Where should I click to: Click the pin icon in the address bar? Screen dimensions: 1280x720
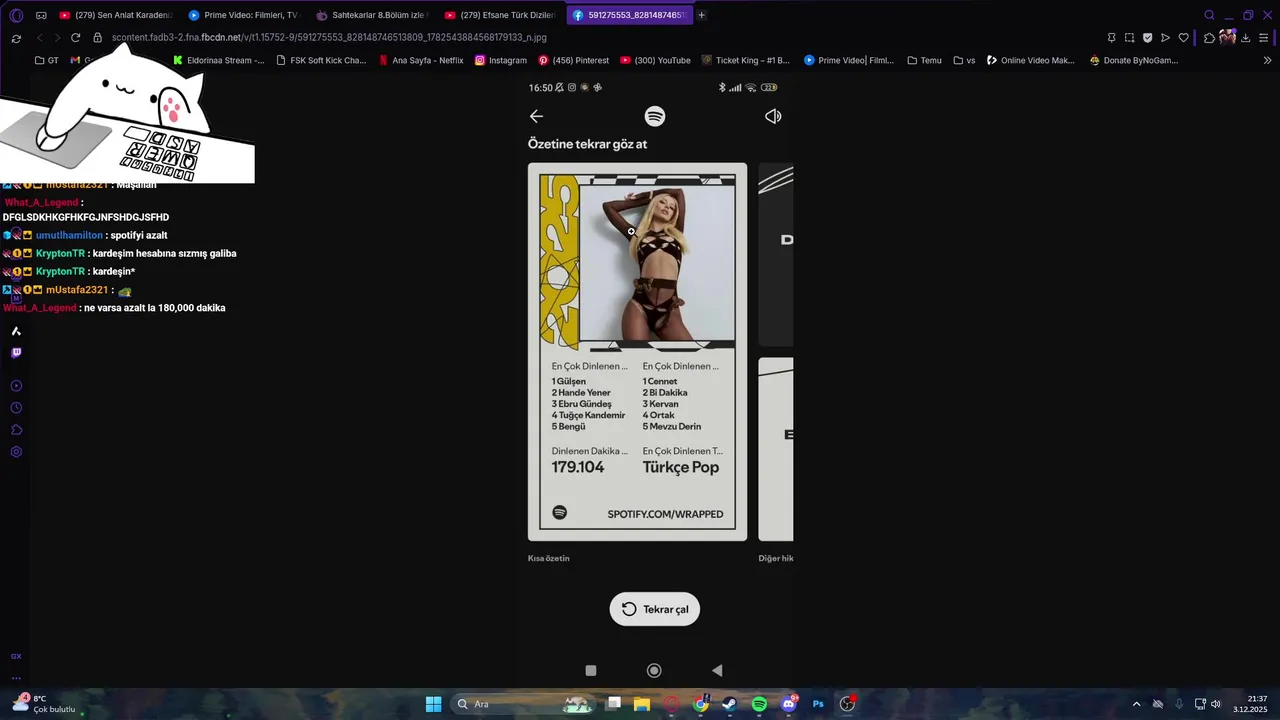coord(1111,38)
